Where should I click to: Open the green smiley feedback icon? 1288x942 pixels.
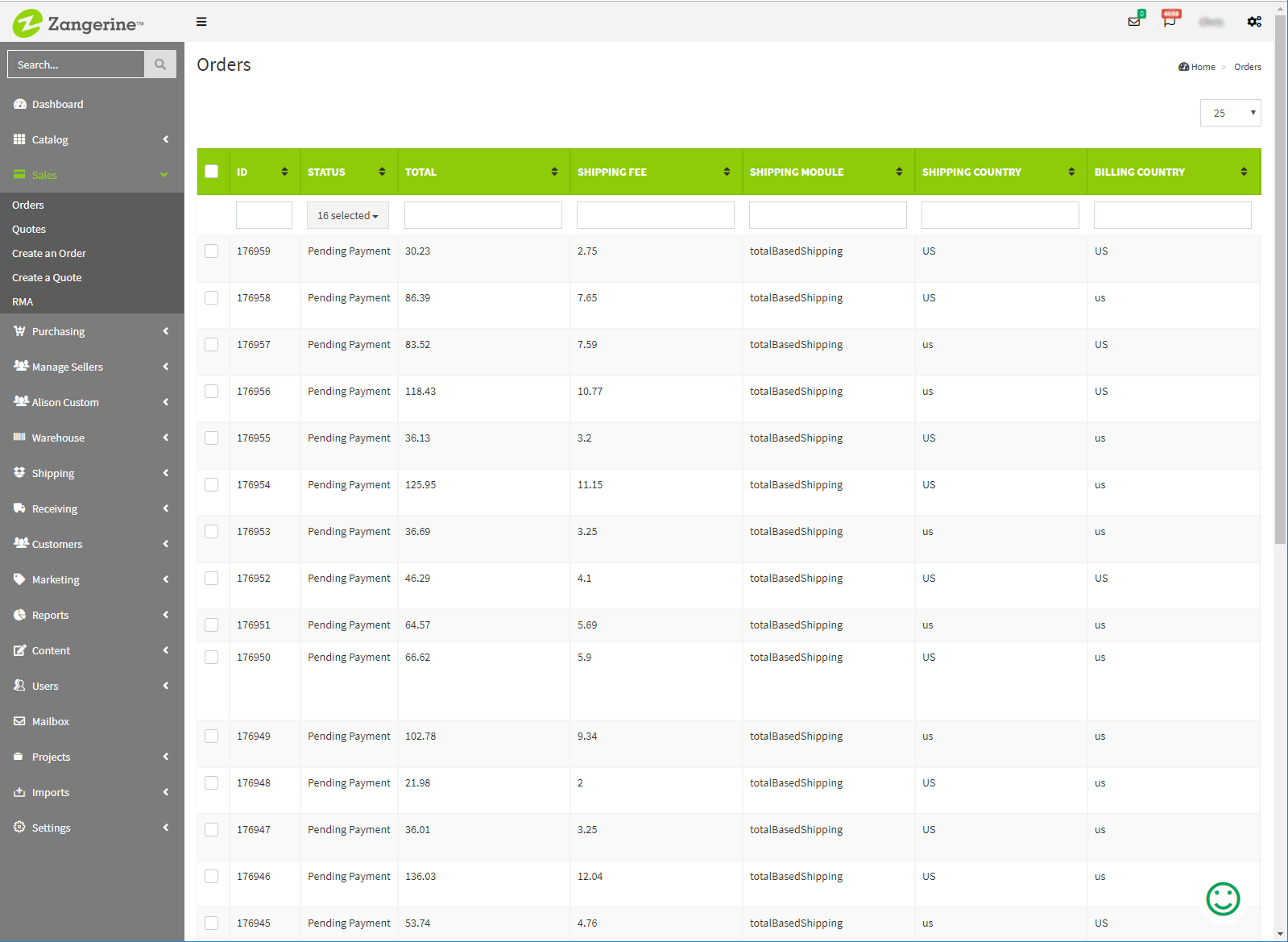pos(1223,898)
